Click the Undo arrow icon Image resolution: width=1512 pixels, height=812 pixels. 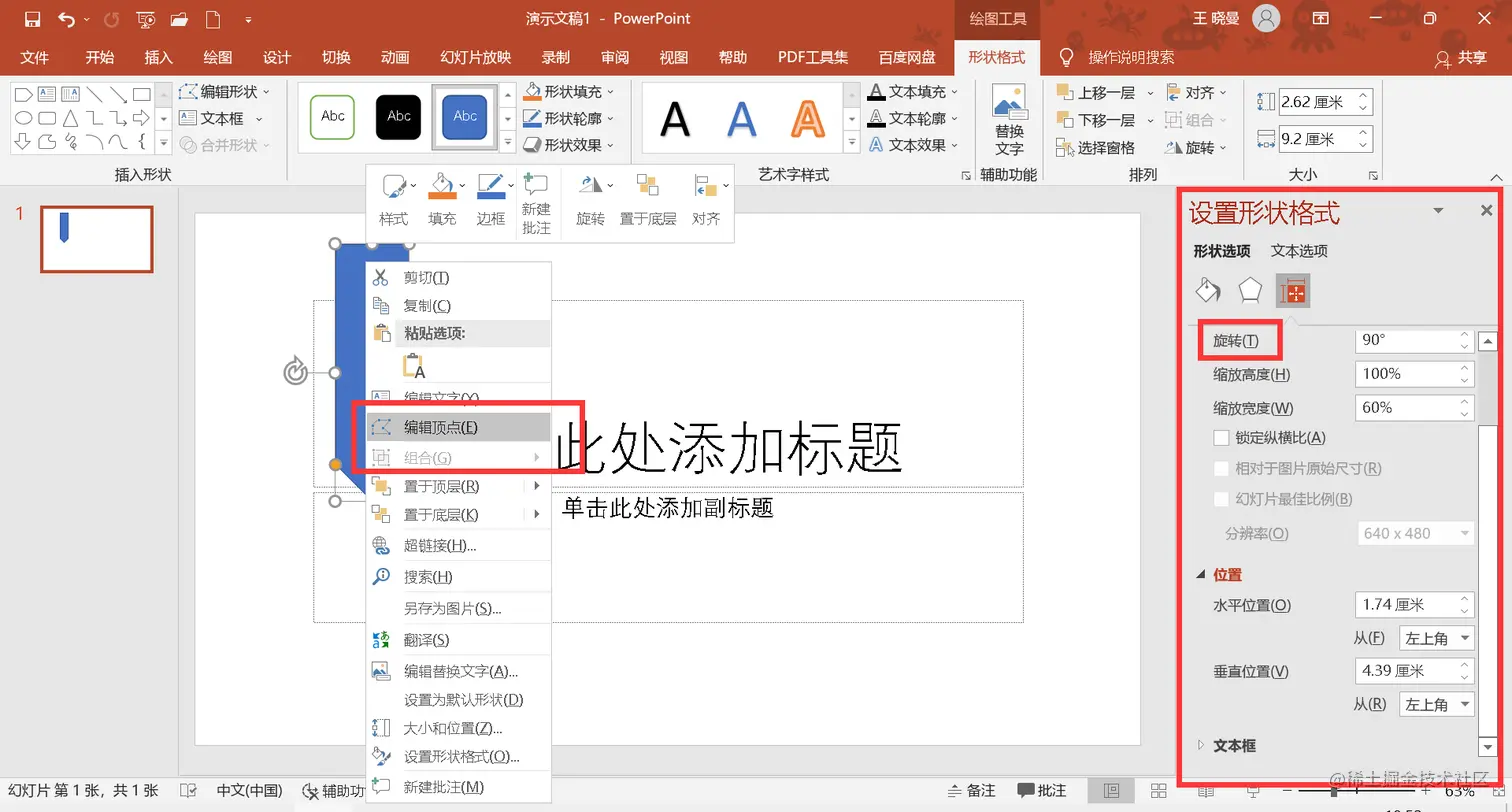point(66,18)
